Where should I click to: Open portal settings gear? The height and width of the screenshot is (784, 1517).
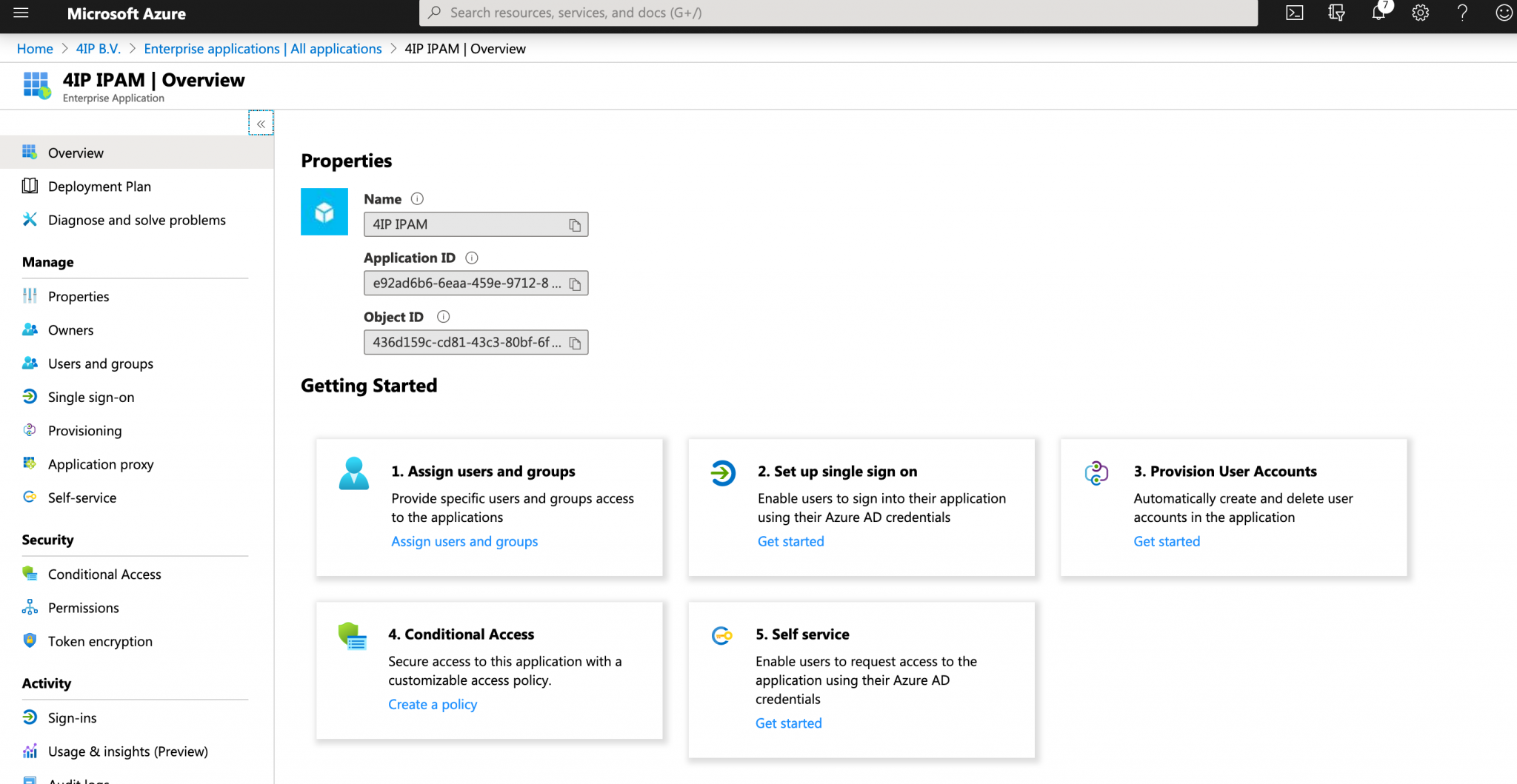coord(1420,13)
